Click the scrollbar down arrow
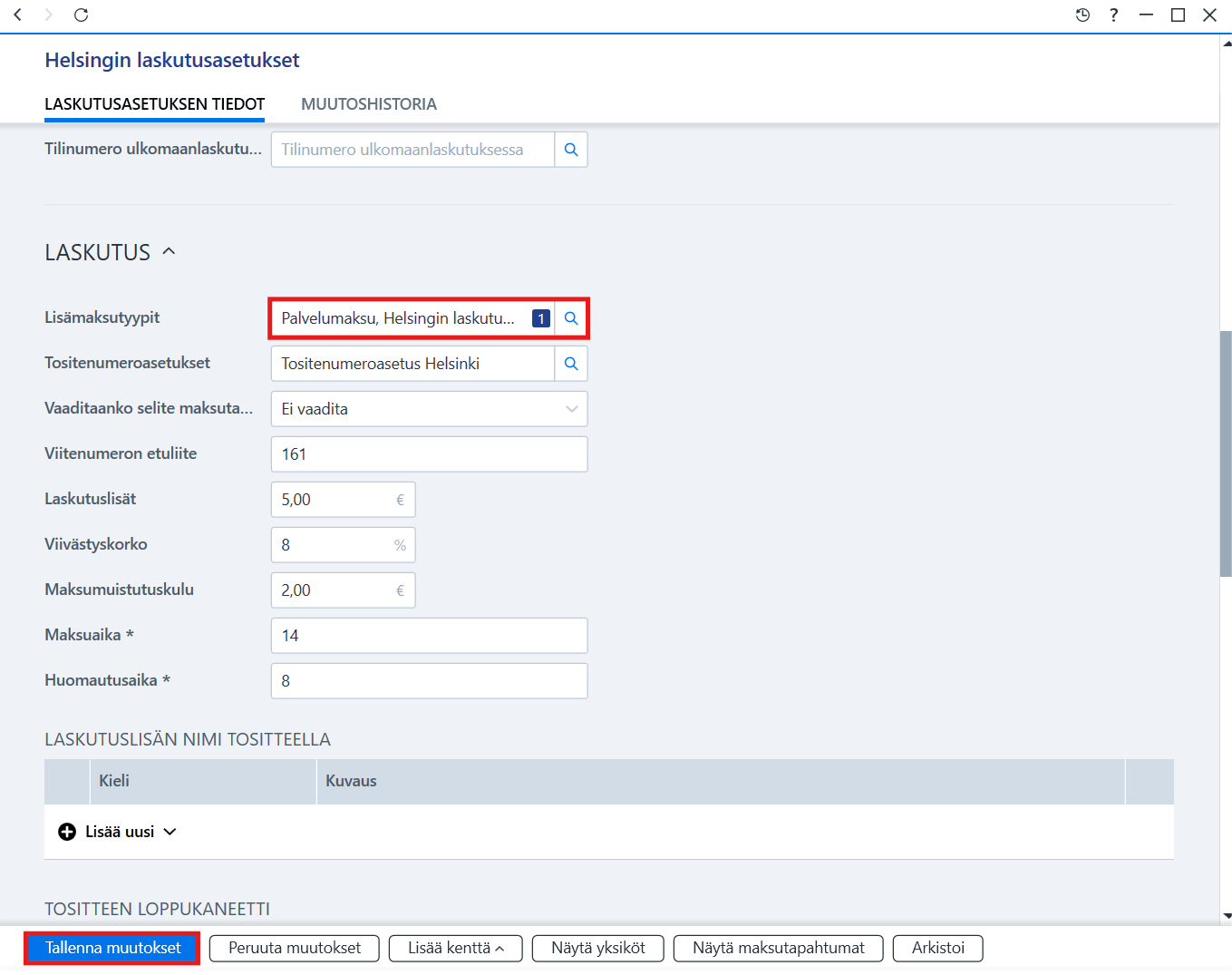The image size is (1232, 975). [1227, 916]
